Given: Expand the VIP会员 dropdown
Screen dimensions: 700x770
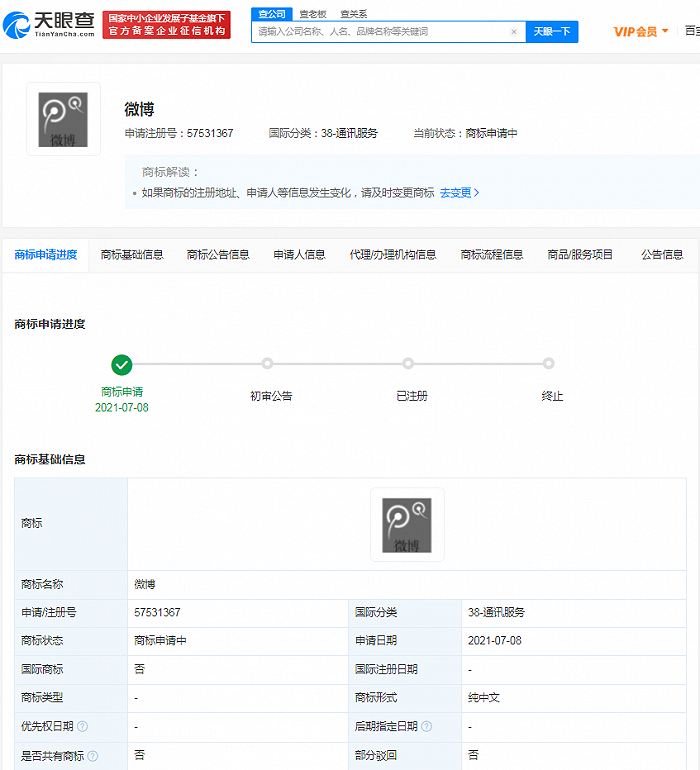Looking at the screenshot, I should [641, 32].
